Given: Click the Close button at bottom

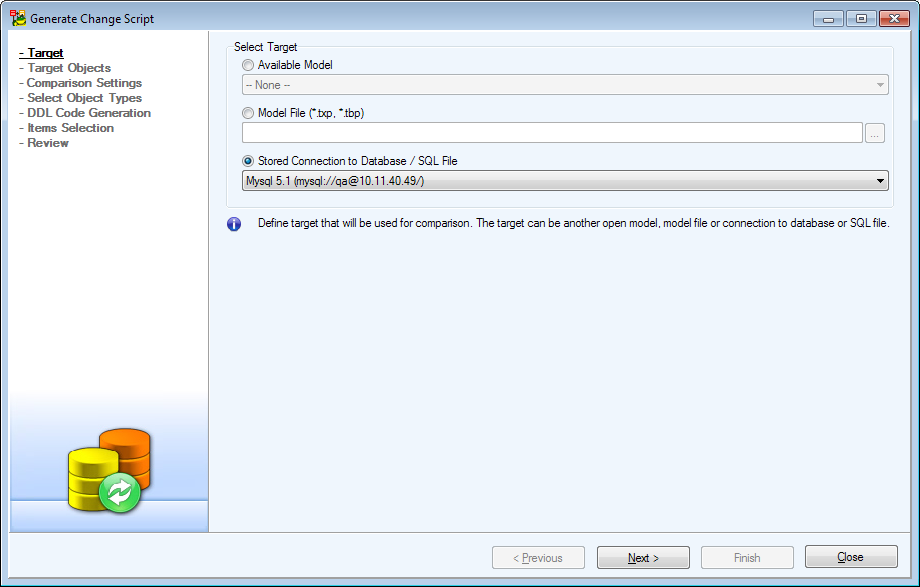Looking at the screenshot, I should pyautogui.click(x=850, y=558).
